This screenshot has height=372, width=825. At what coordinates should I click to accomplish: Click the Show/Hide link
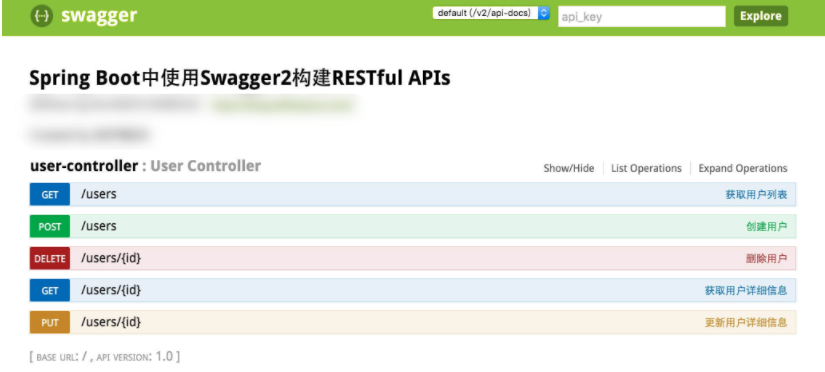click(569, 168)
